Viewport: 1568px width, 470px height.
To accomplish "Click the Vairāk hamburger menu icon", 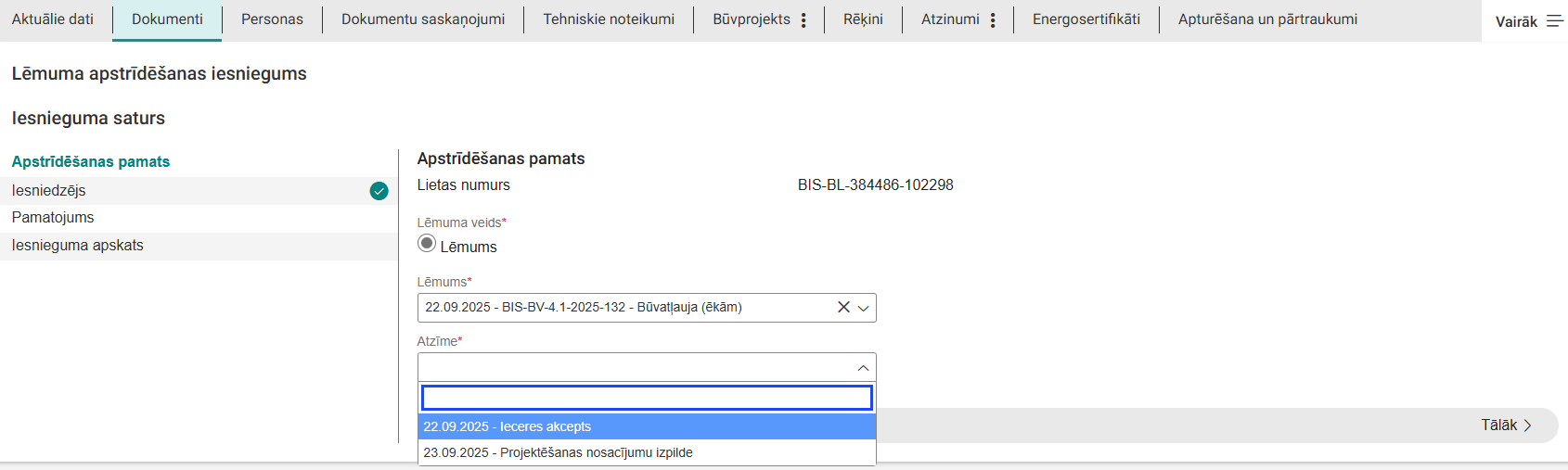I will point(1554,21).
